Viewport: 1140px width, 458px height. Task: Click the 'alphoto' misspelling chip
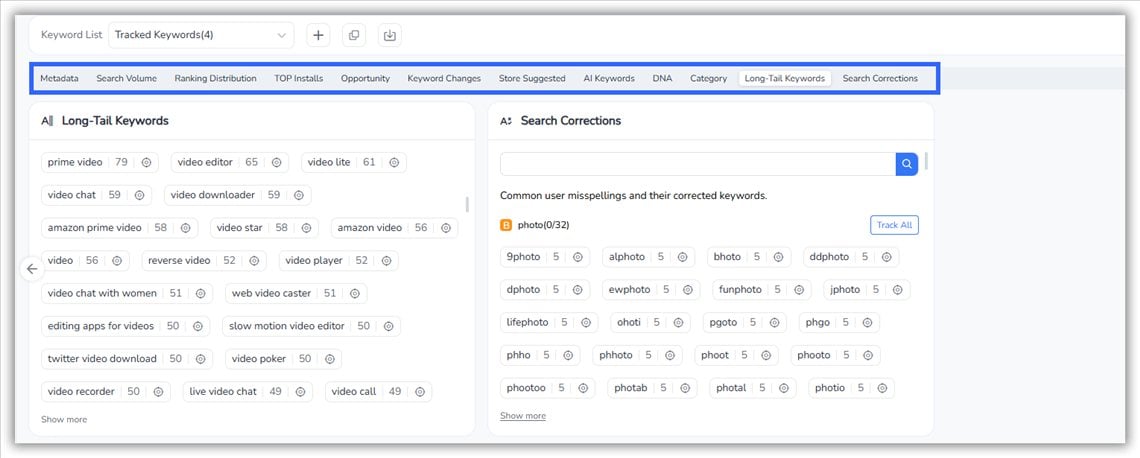point(649,257)
